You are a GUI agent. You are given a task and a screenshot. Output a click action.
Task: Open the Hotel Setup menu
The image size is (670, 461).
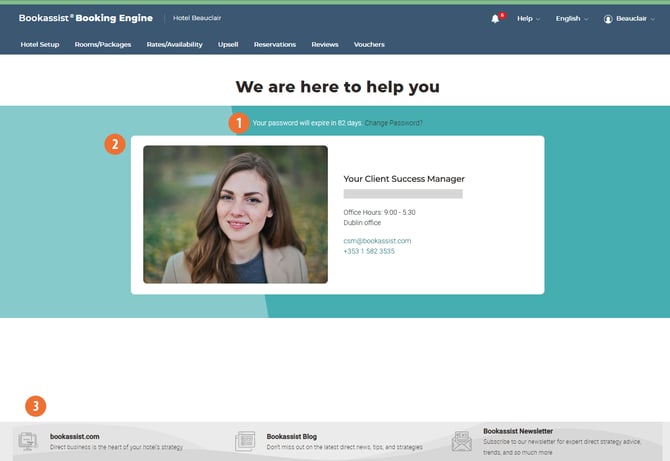(x=40, y=44)
